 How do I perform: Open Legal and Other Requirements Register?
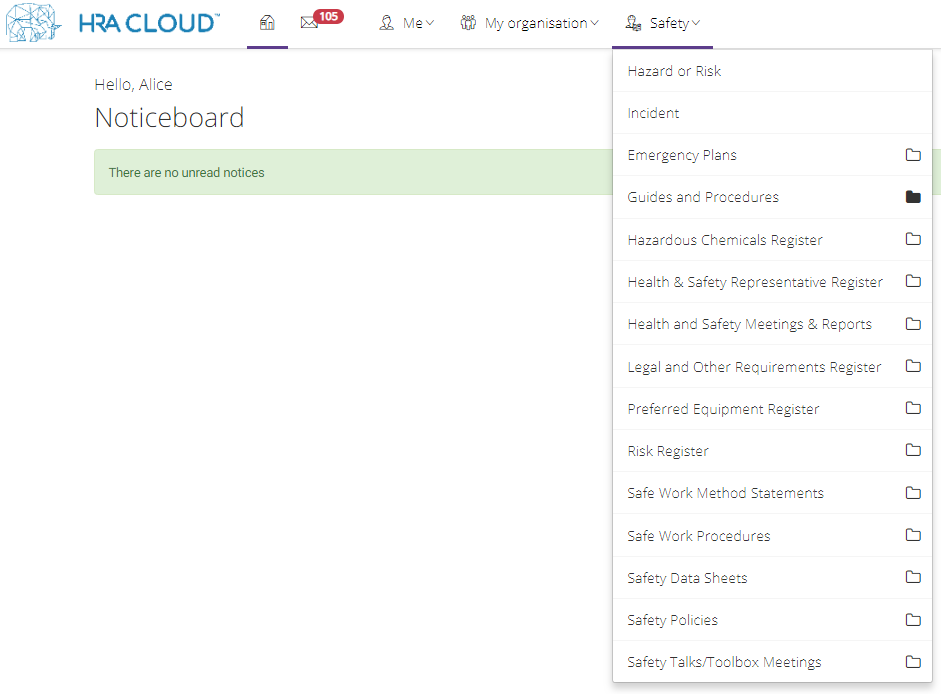772,366
